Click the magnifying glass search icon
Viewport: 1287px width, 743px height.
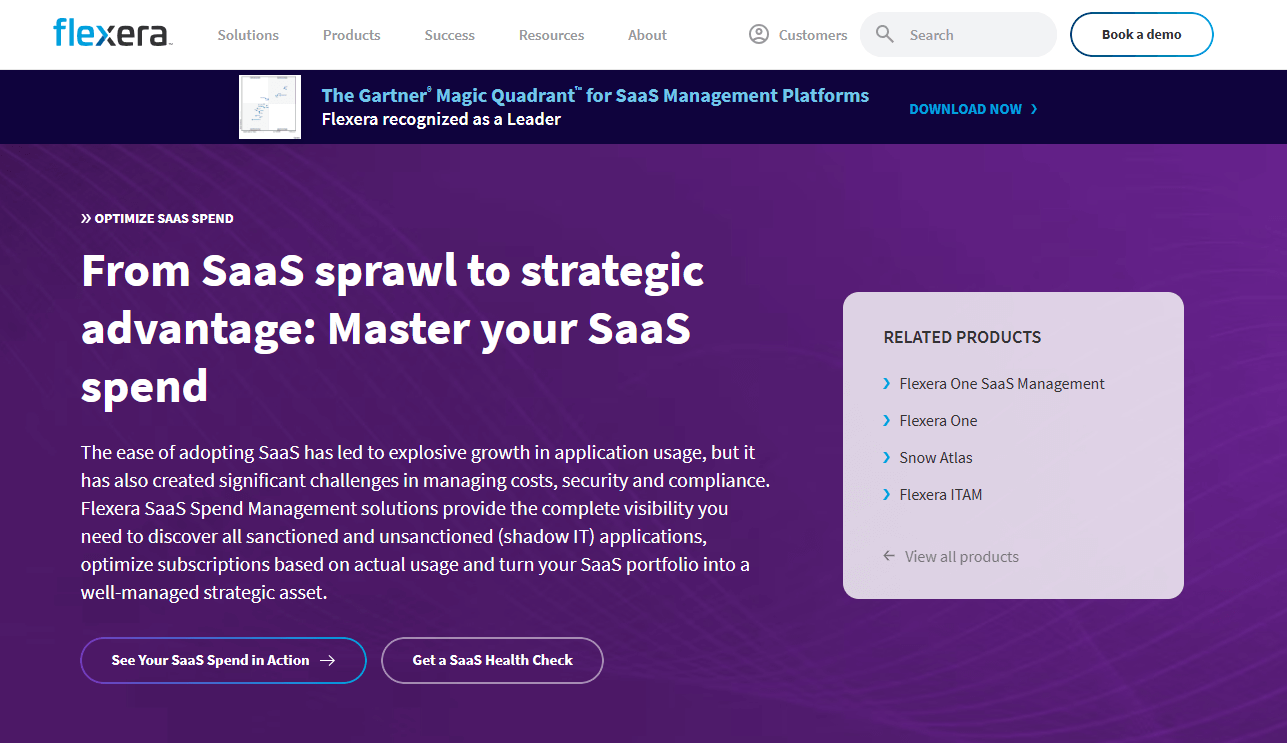pos(884,35)
